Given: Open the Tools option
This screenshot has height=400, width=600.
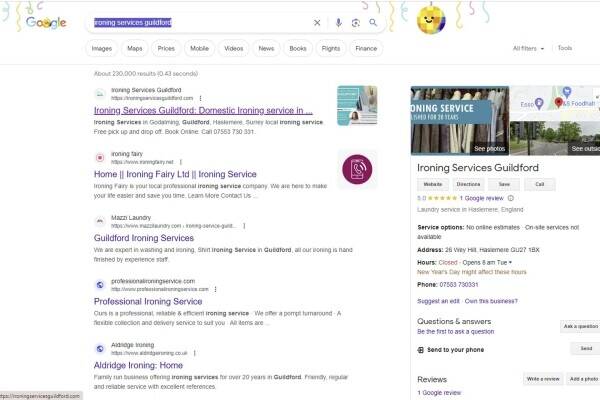Looking at the screenshot, I should (565, 48).
